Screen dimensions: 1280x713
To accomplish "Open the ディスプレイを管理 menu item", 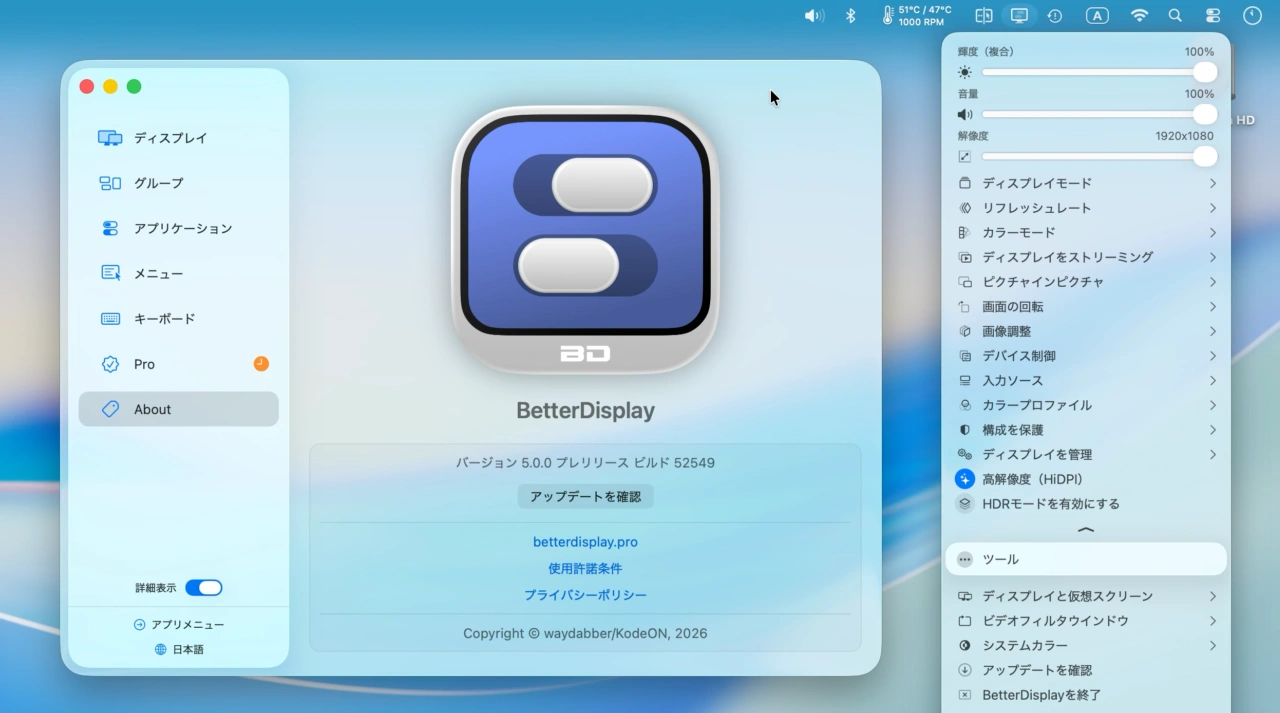I will pyautogui.click(x=1086, y=454).
